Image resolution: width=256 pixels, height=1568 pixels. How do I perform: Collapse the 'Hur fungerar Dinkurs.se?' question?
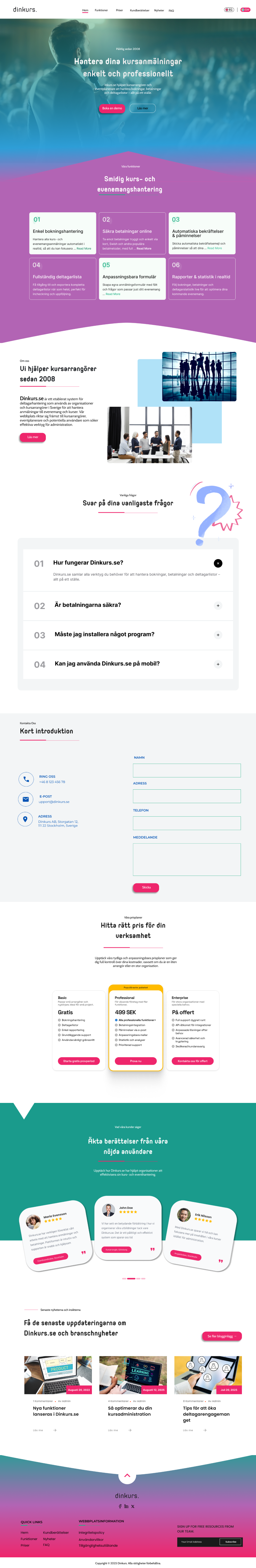tap(218, 563)
